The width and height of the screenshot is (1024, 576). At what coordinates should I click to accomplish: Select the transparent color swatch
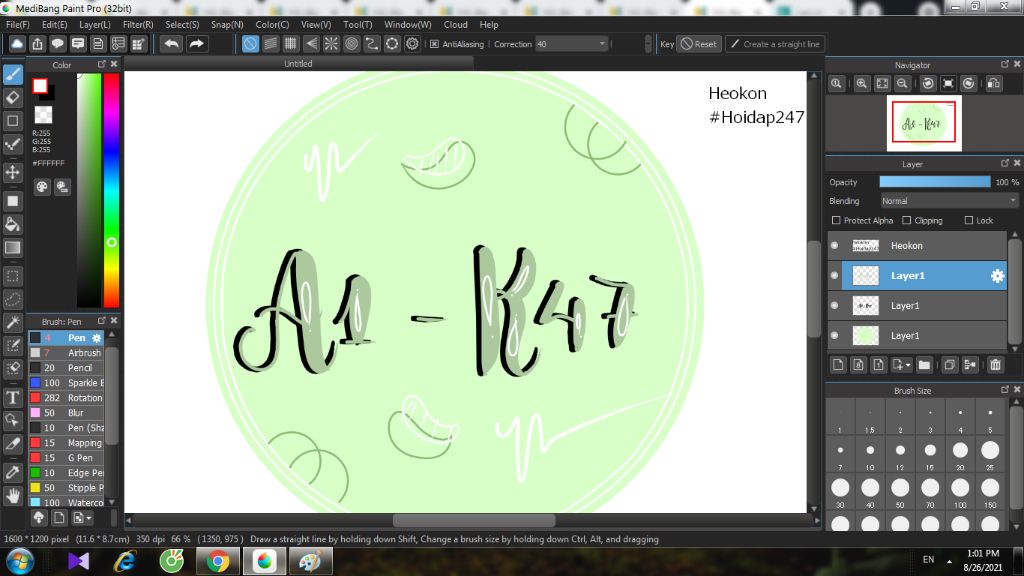[x=43, y=115]
